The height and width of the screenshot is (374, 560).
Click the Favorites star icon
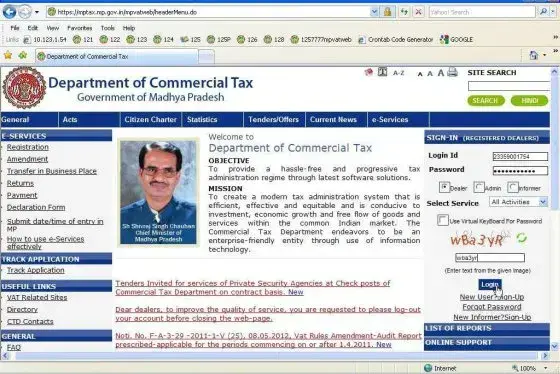[x=8, y=55]
